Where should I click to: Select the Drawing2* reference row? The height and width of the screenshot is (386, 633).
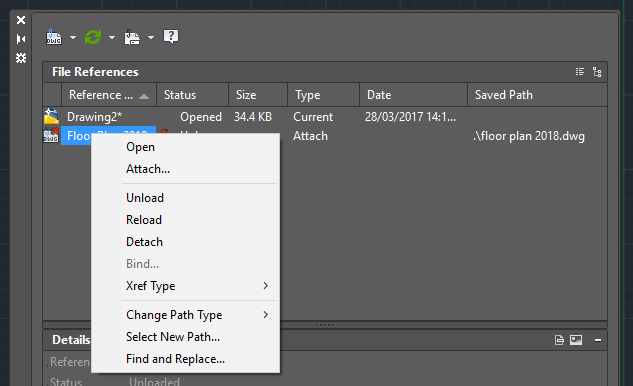point(325,117)
